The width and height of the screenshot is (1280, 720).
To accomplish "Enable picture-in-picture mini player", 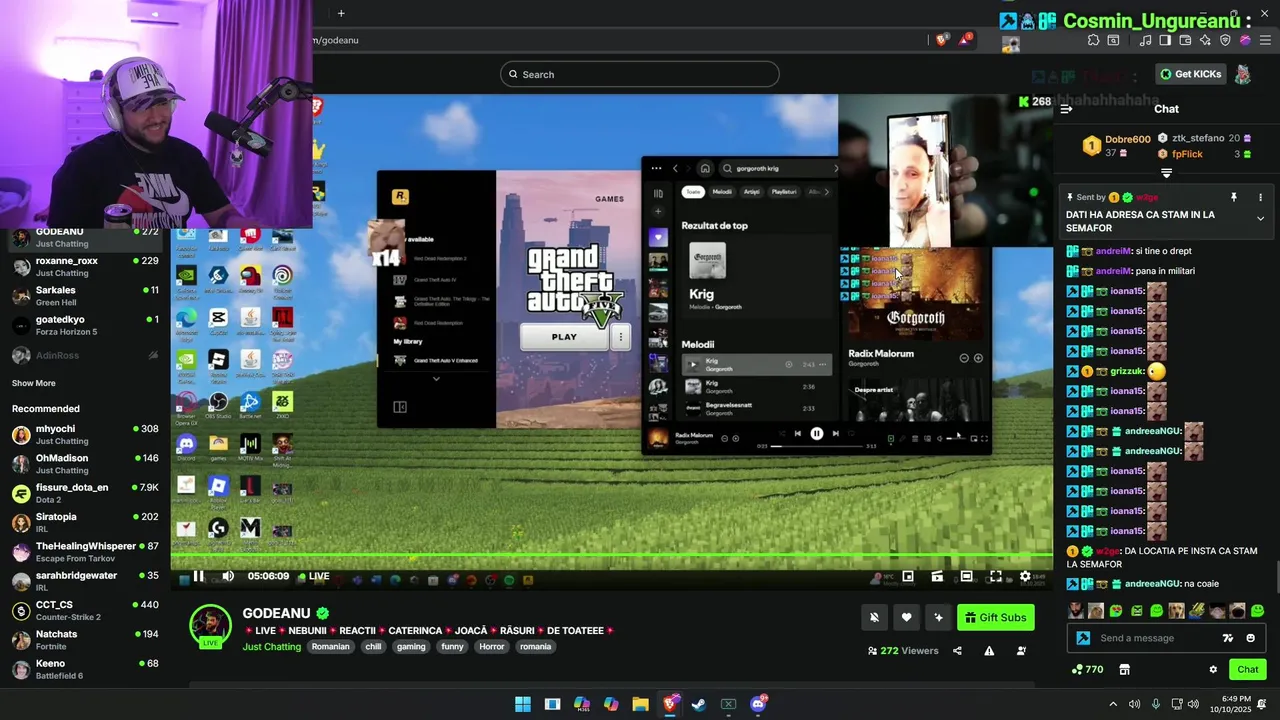I will (x=908, y=576).
